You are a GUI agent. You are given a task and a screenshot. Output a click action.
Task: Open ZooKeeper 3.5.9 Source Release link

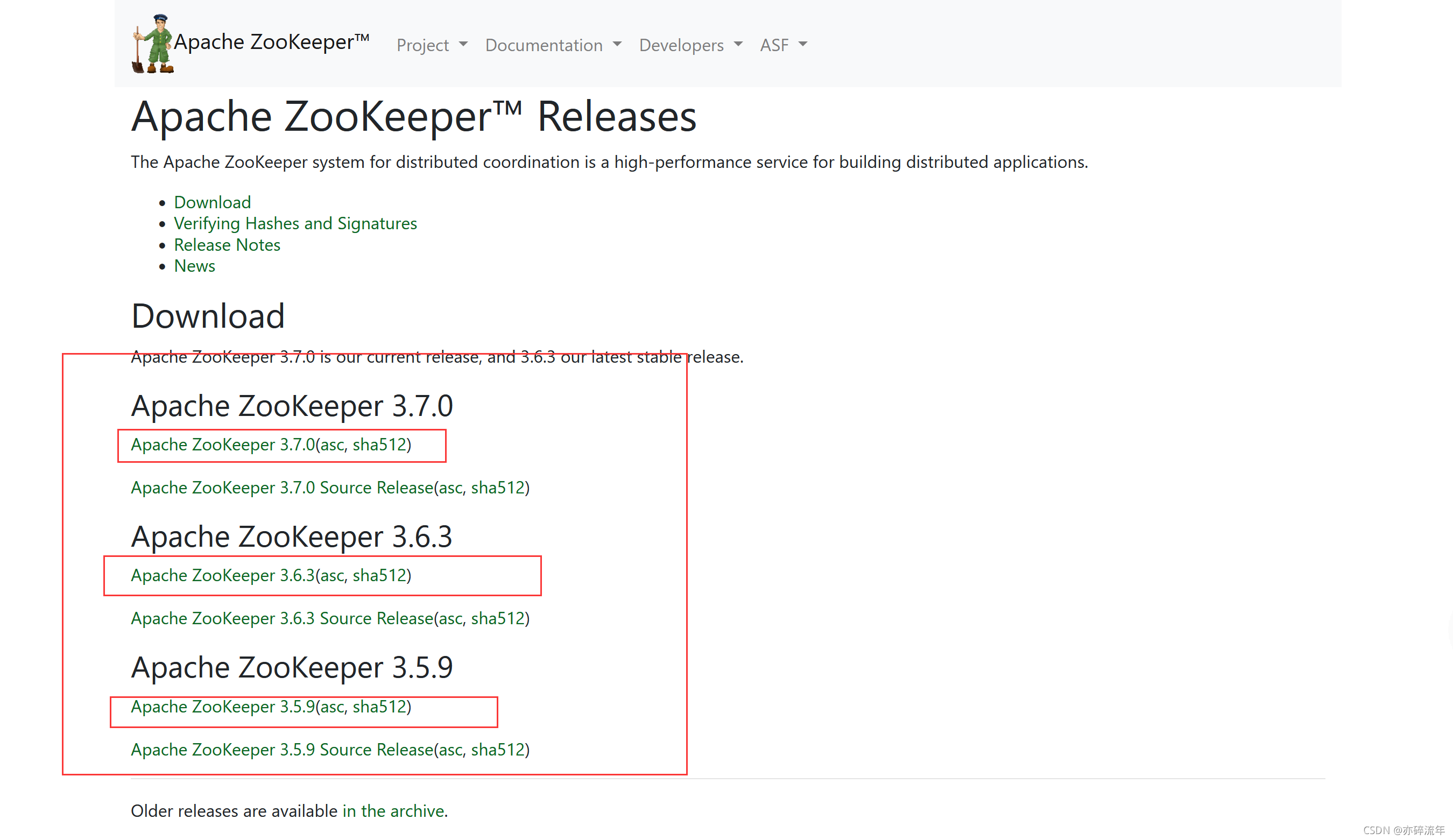(282, 750)
